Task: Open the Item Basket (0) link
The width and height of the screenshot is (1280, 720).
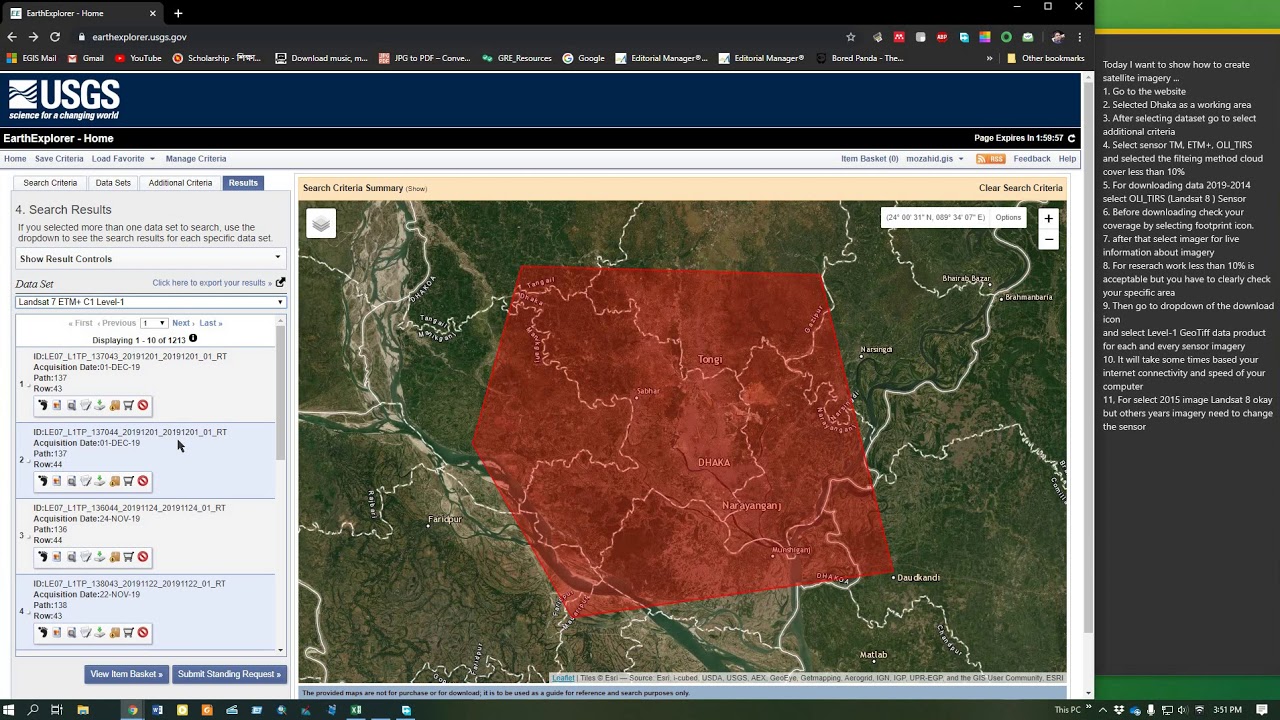Action: (869, 159)
